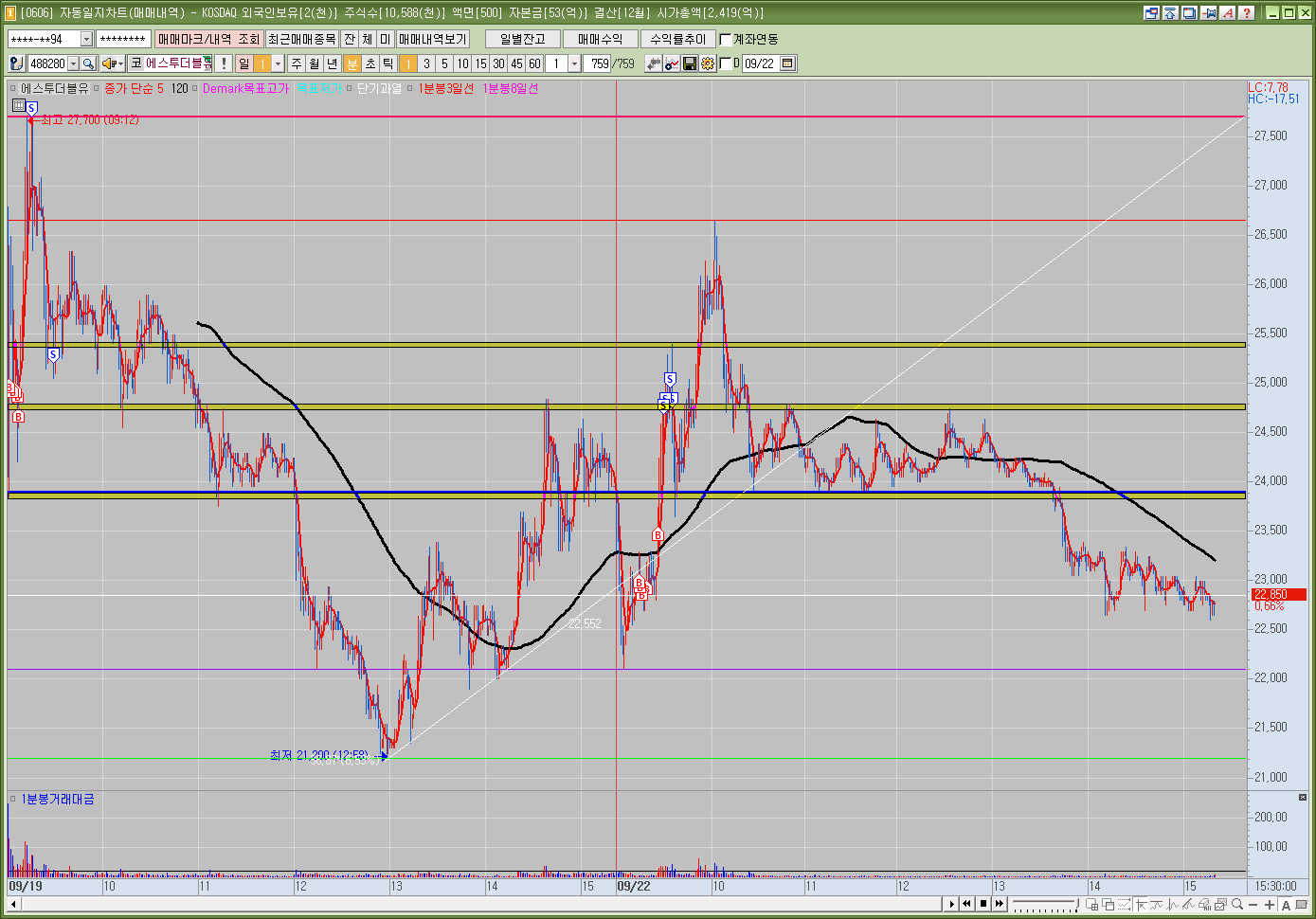Click the red letter A font icon
The width and height of the screenshot is (1316, 919).
pos(1227,12)
